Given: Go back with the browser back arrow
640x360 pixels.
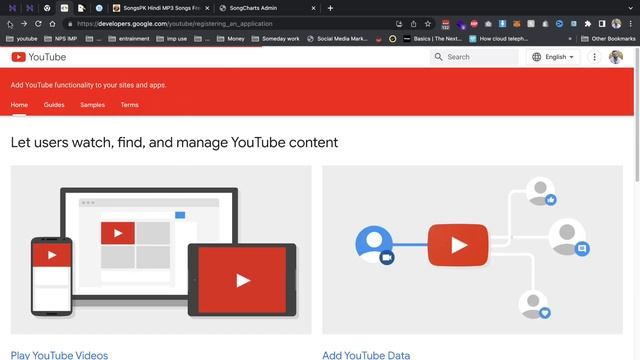Looking at the screenshot, I should click(10, 24).
